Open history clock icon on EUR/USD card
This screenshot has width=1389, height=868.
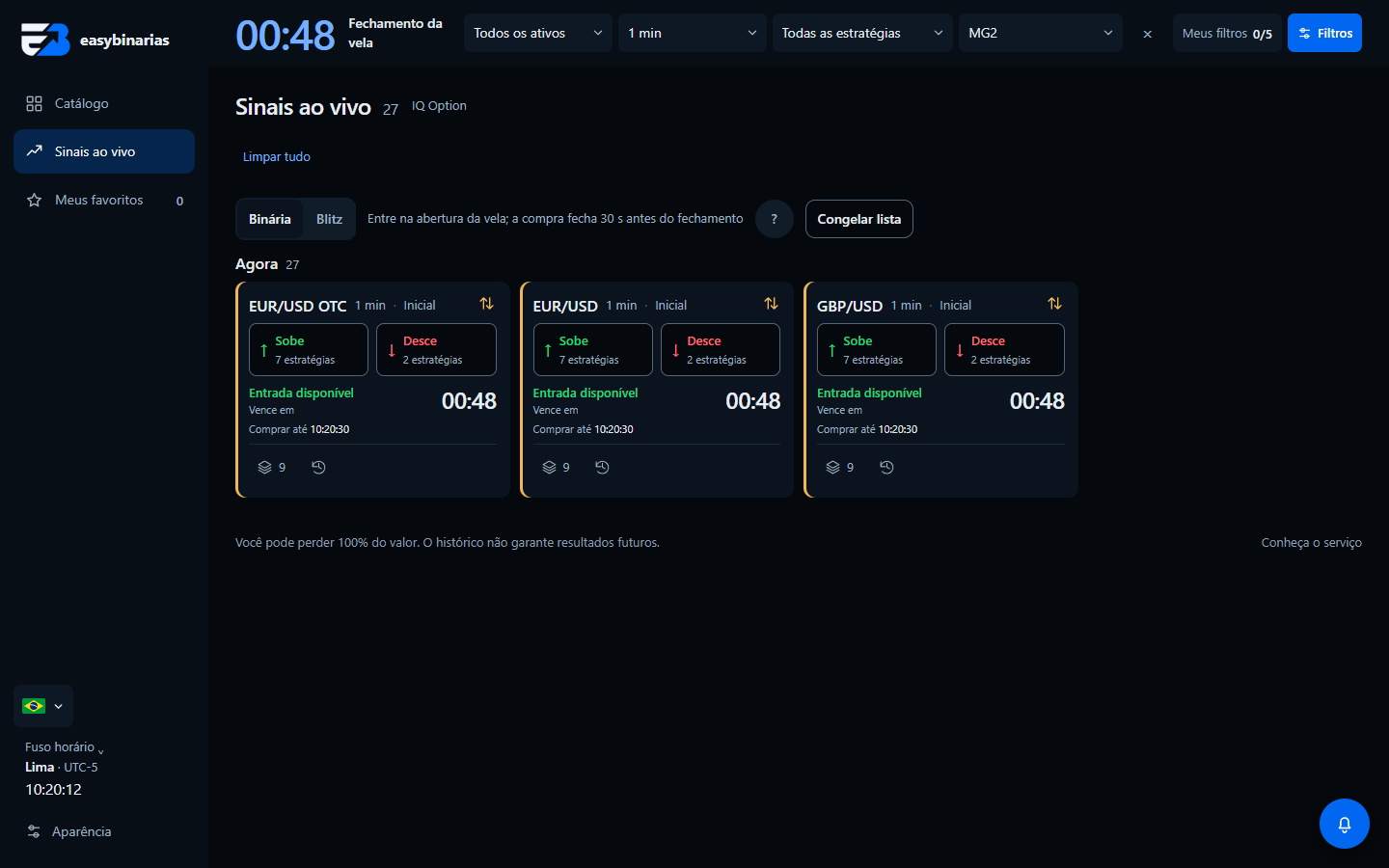pos(602,467)
